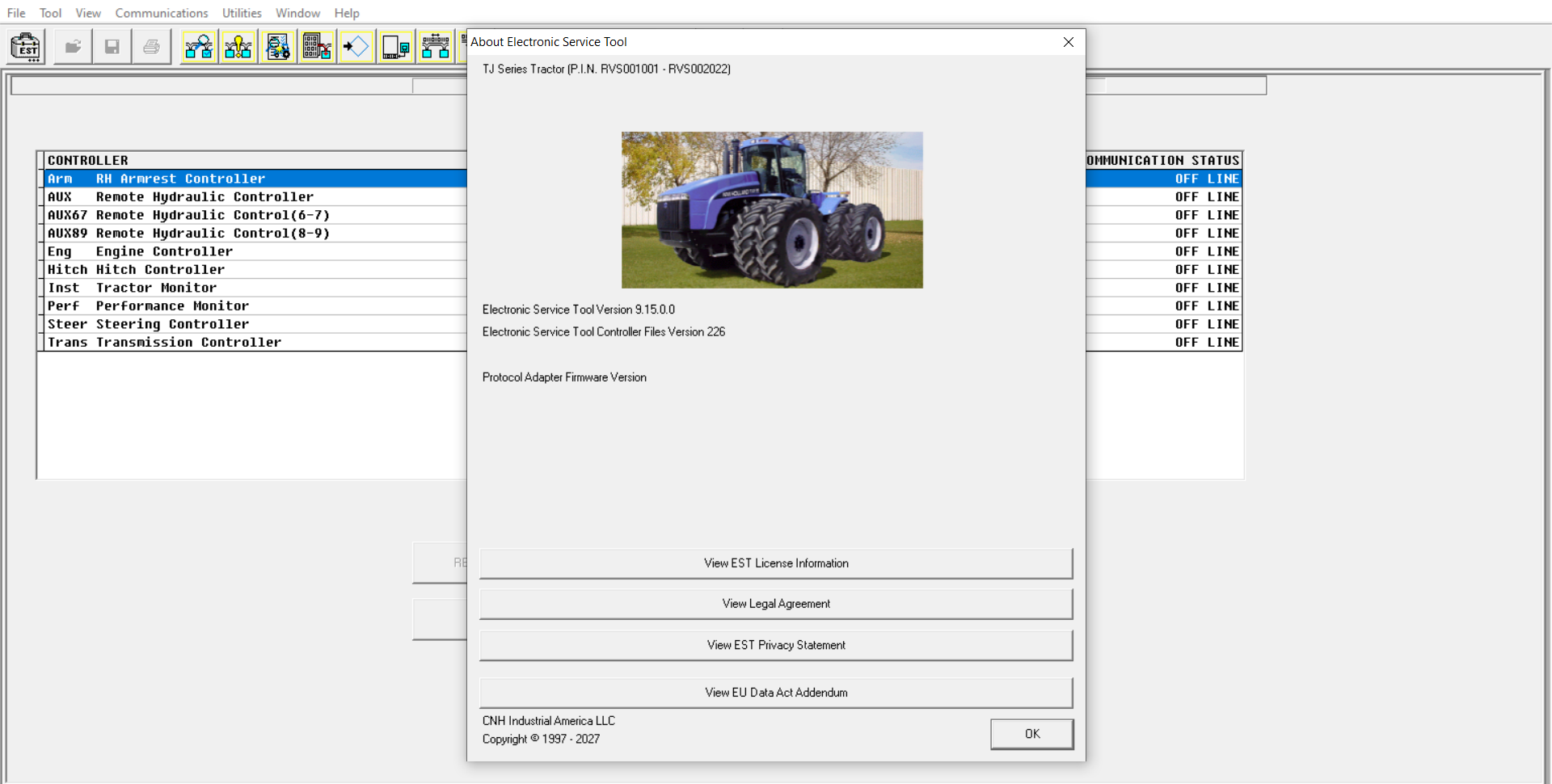Click the Controller Files Version 226 text

604,332
